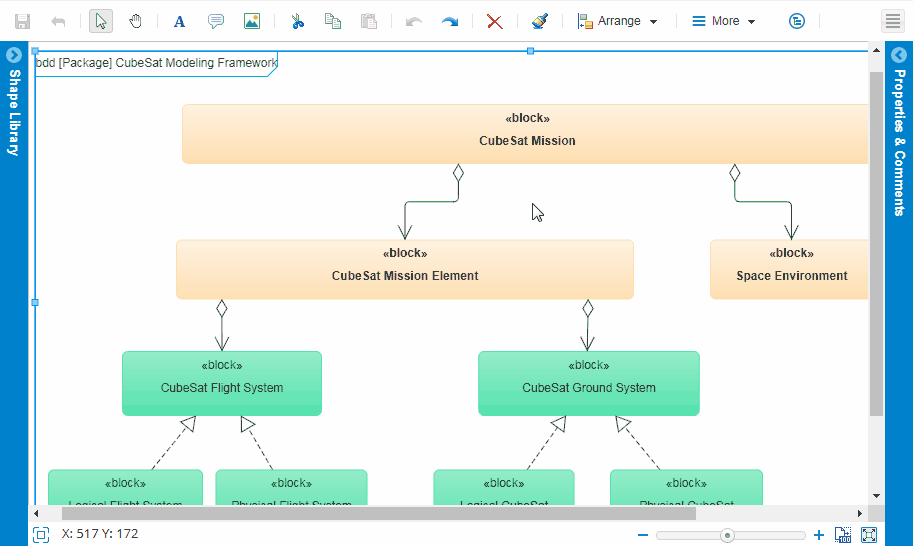Click the fit to screen icon
Viewport: 915px width, 546px height.
869,535
